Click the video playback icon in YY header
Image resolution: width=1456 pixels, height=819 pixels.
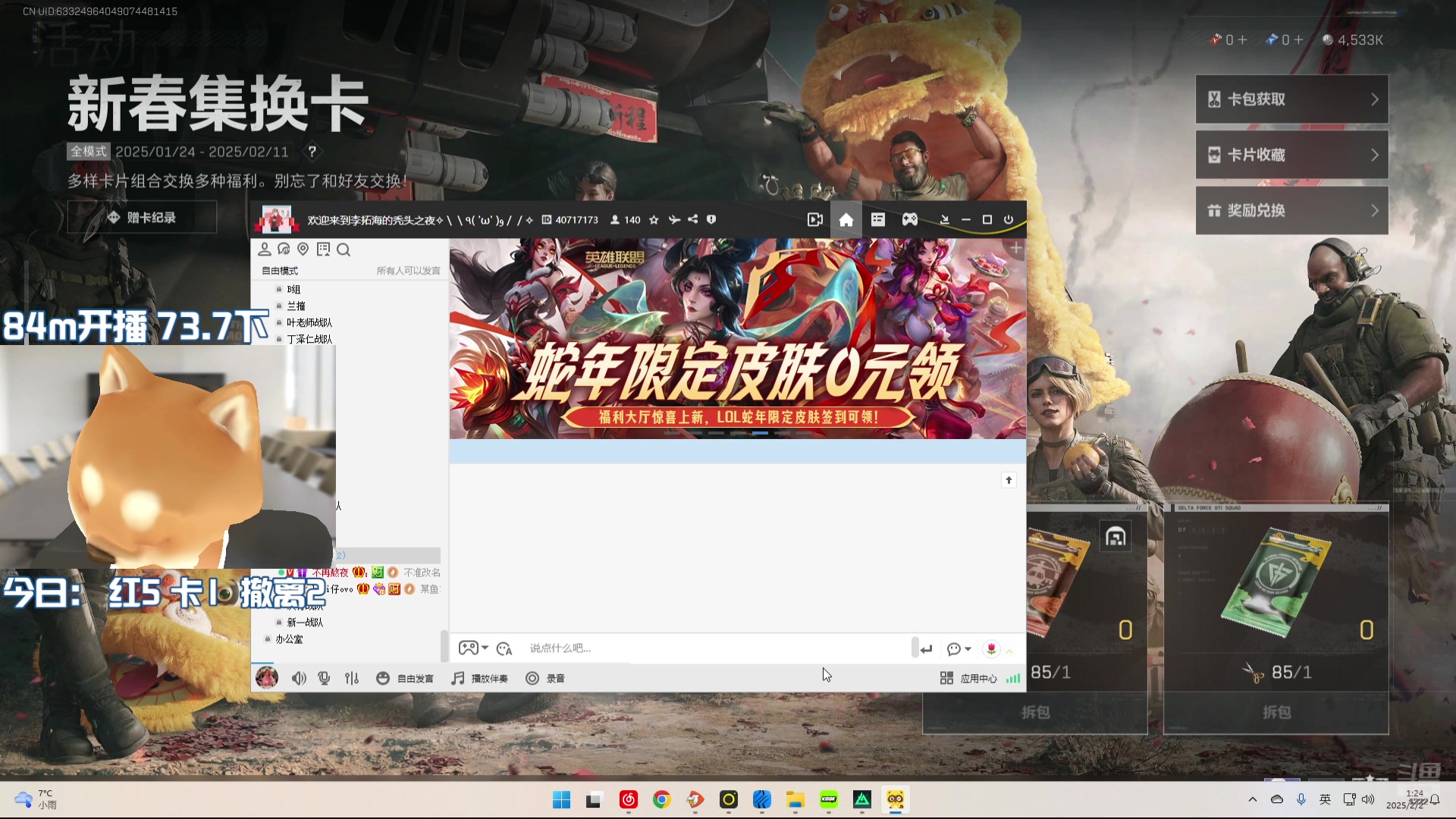[x=815, y=220]
